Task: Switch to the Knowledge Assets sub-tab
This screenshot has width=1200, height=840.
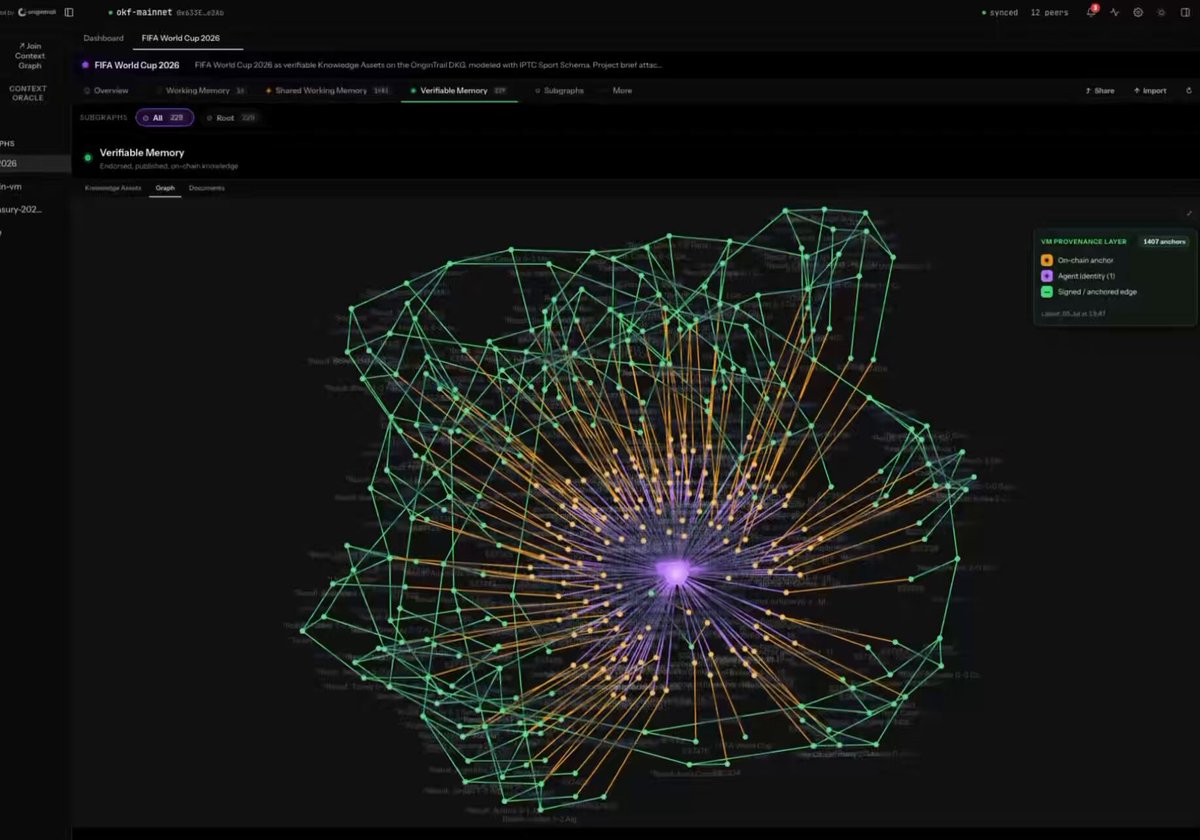Action: [113, 188]
